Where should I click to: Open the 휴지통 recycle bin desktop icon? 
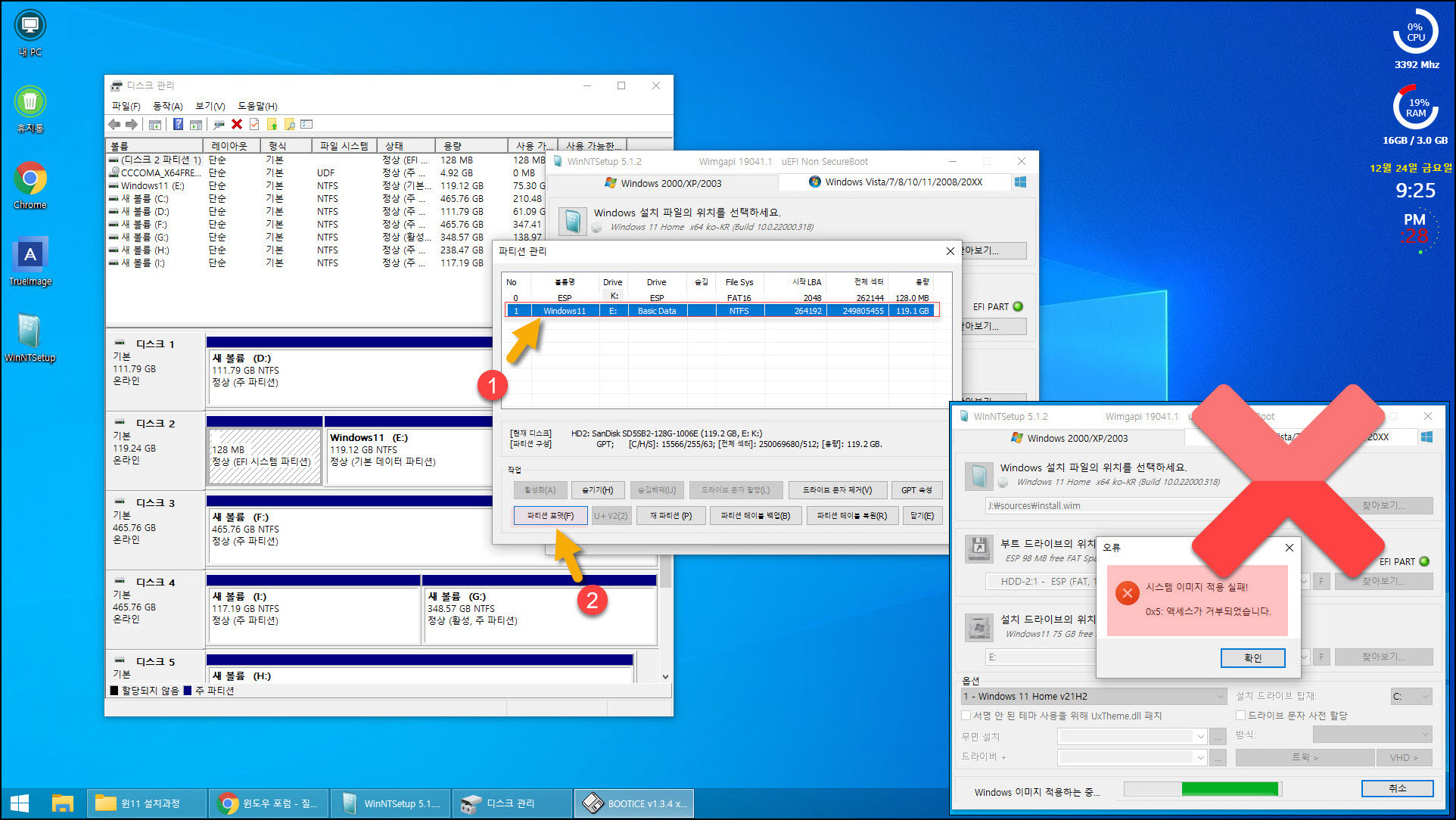coord(30,110)
